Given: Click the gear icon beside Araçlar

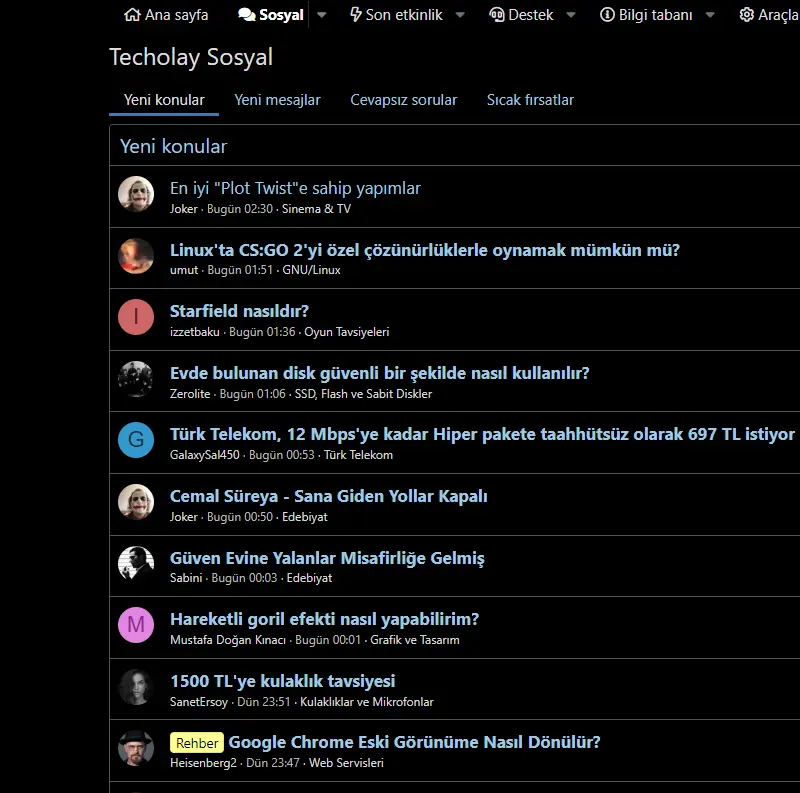Looking at the screenshot, I should click(746, 15).
